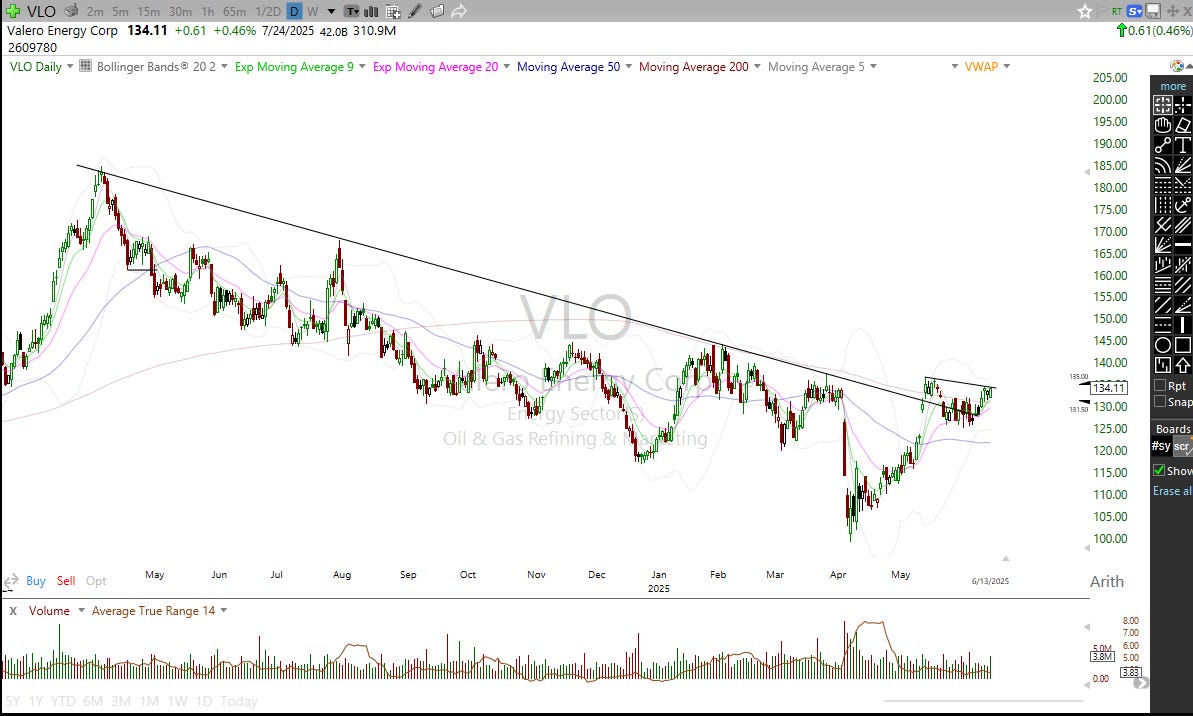Select the Text tool
This screenshot has height=716, width=1193.
1183,145
